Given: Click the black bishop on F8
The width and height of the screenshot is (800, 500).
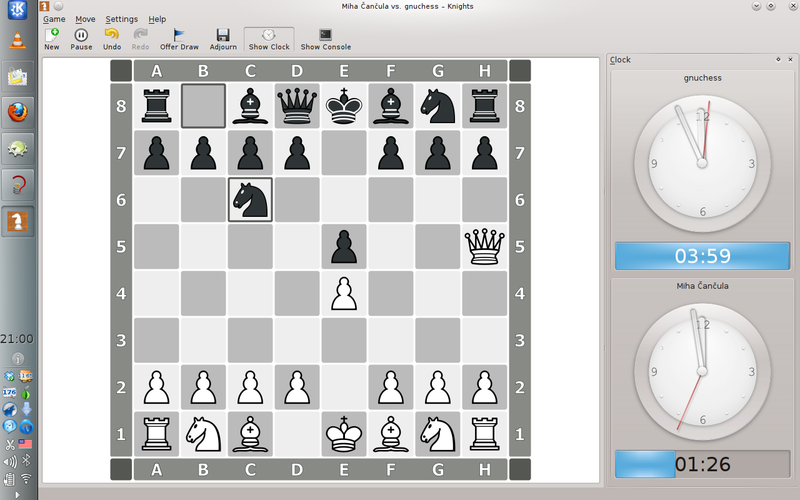Looking at the screenshot, I should point(391,106).
